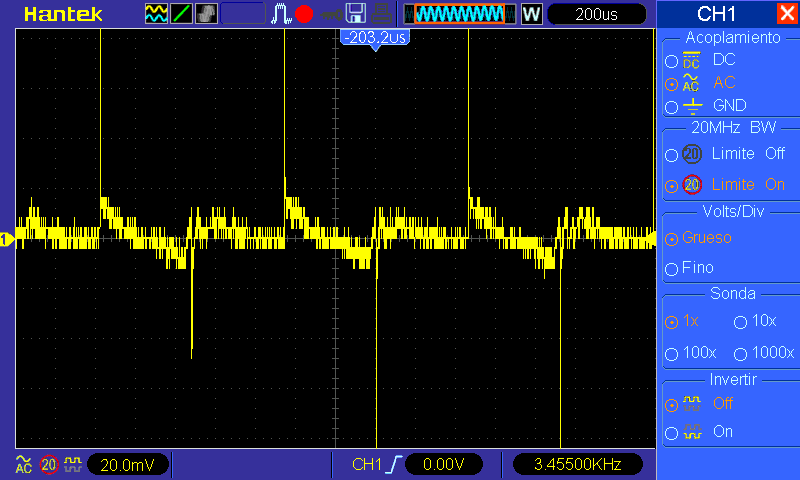The width and height of the screenshot is (800, 480).
Task: Select 1x probe attenuation
Action: [671, 322]
